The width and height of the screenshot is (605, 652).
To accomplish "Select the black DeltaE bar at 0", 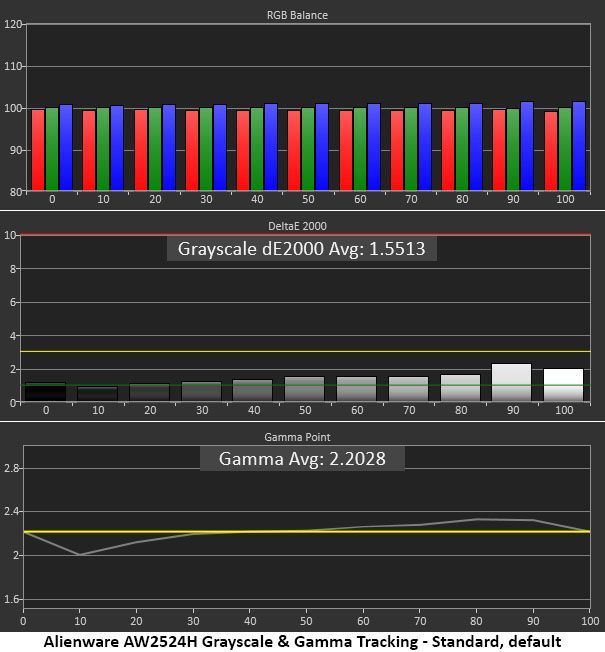I will (x=45, y=392).
